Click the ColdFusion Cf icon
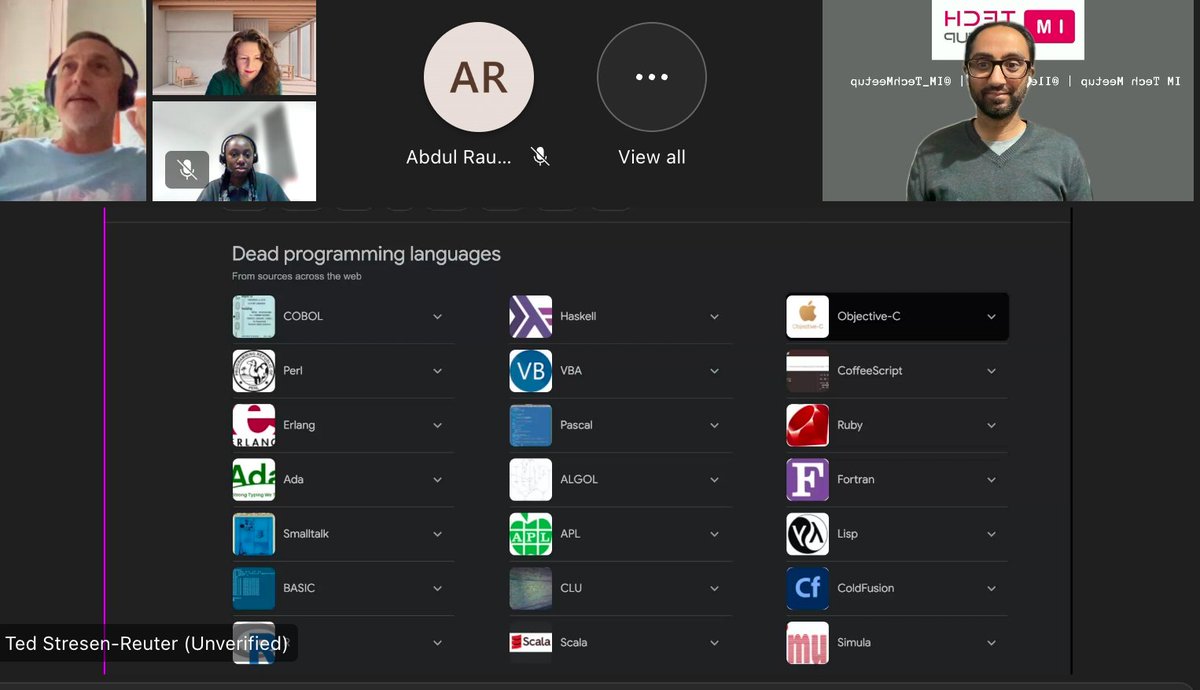 (x=808, y=588)
